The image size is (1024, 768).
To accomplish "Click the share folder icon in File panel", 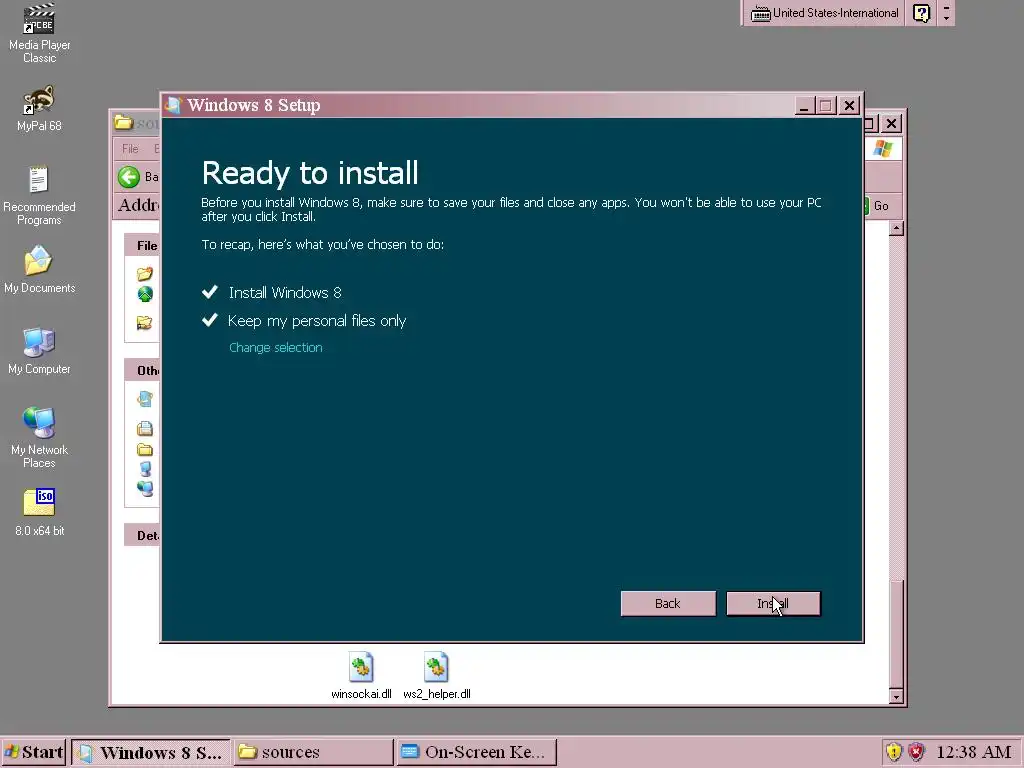I will (x=145, y=323).
